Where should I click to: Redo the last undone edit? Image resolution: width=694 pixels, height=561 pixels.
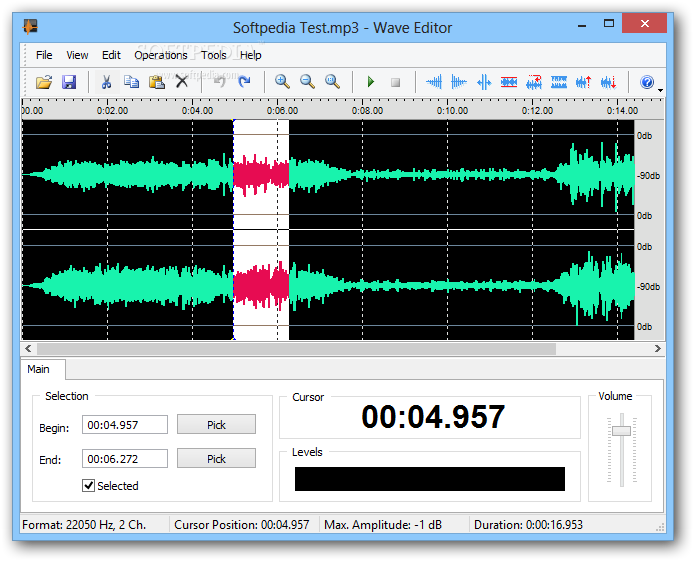pyautogui.click(x=244, y=82)
